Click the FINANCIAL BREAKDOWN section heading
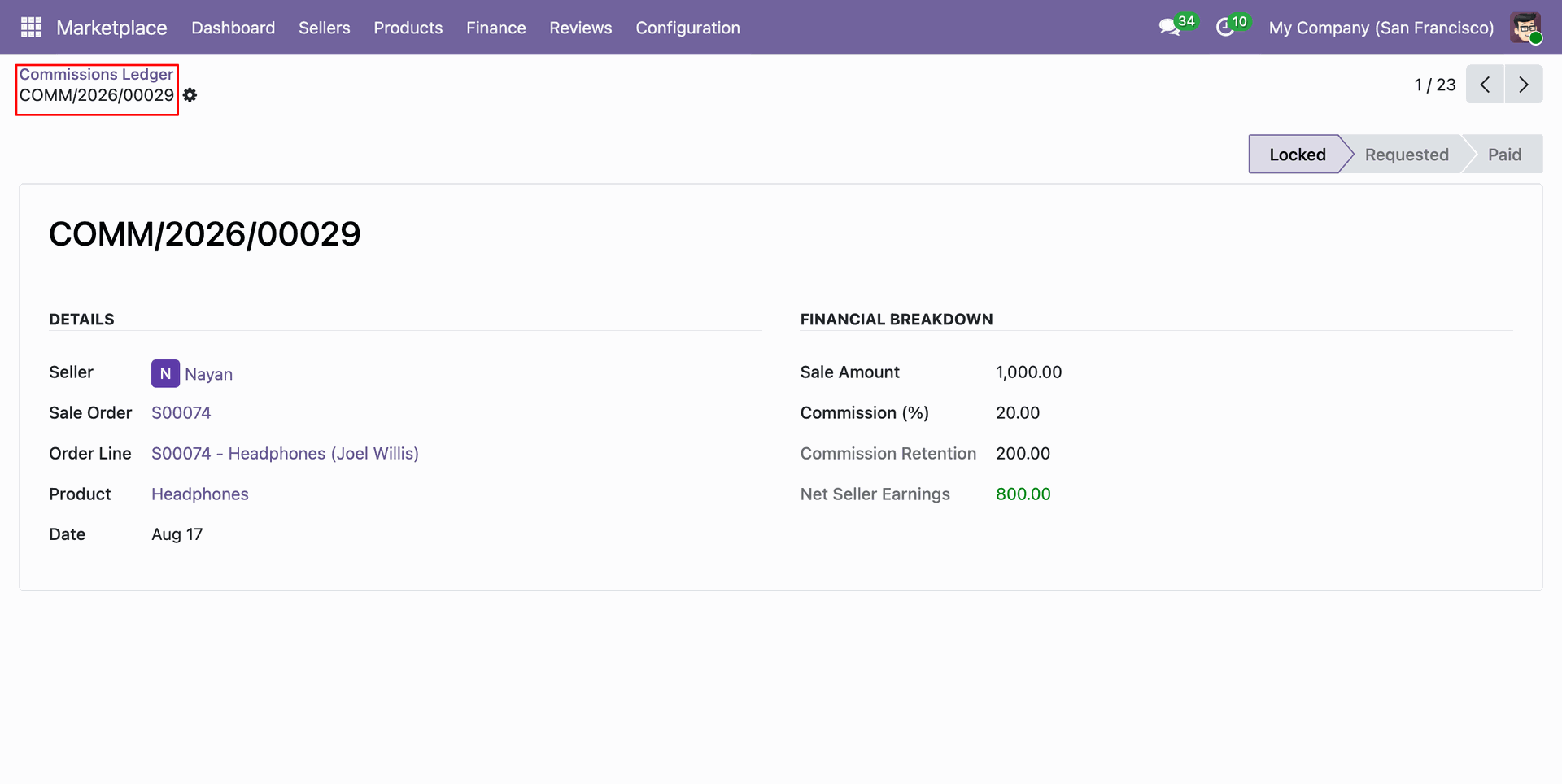The image size is (1562, 784). click(x=897, y=320)
